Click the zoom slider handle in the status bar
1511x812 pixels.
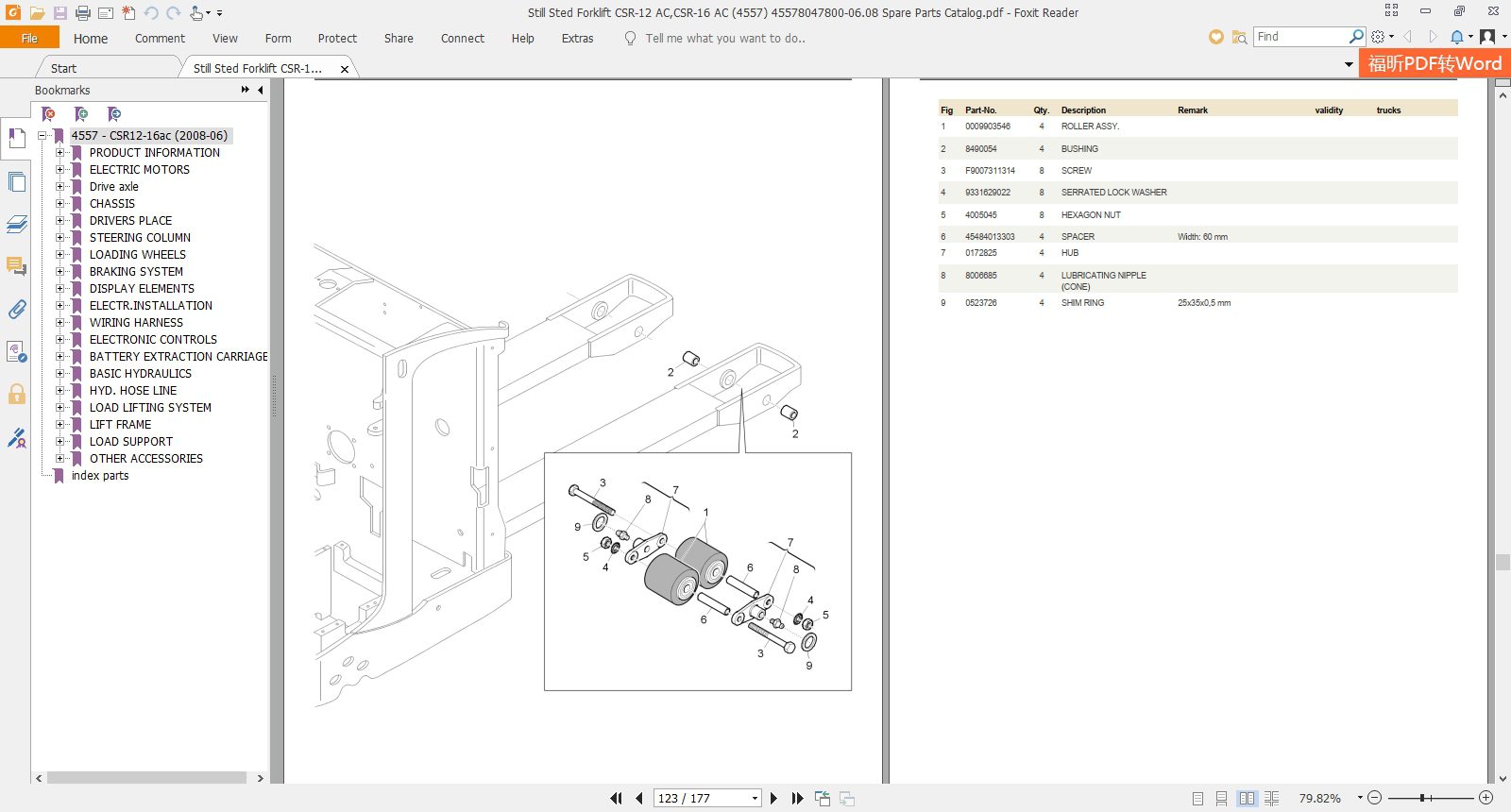click(1421, 799)
